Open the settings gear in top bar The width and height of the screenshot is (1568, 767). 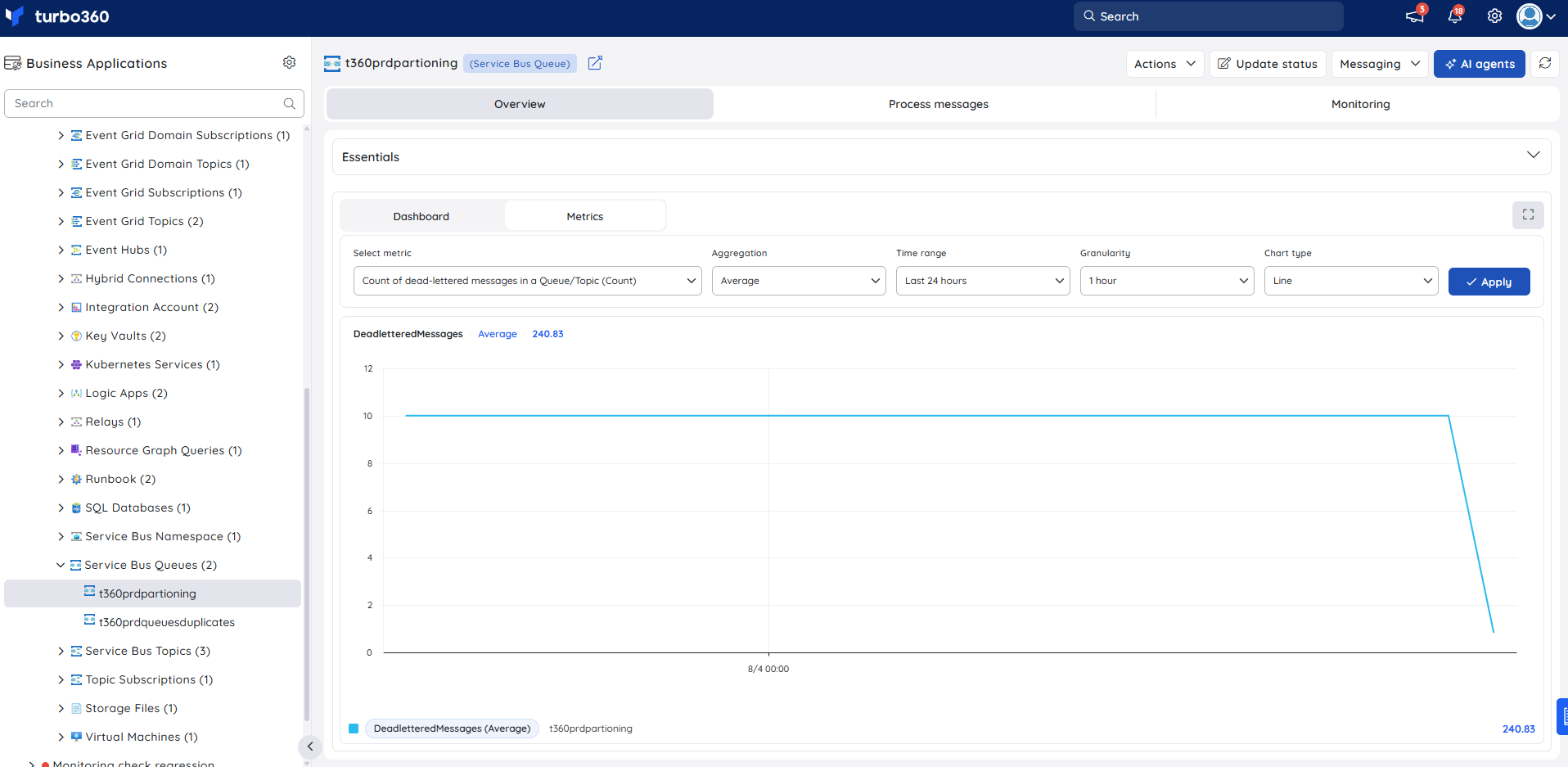[x=1494, y=16]
